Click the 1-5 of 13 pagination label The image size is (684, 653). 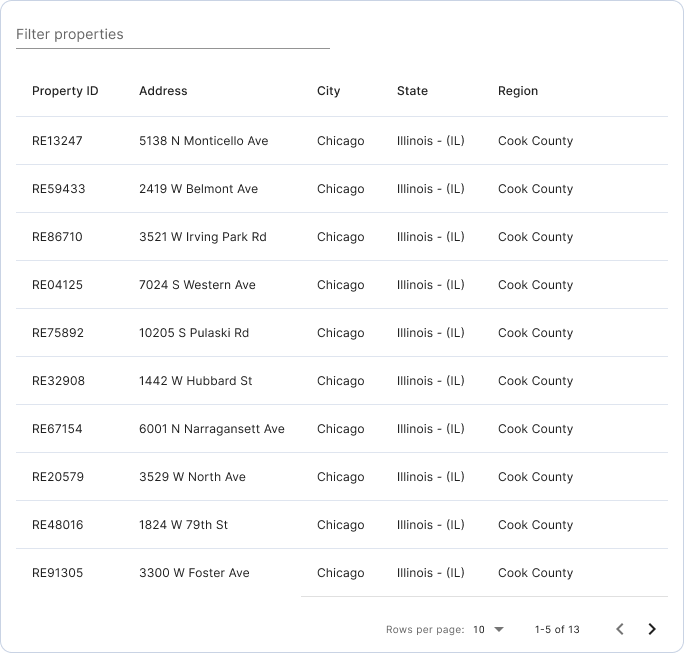point(557,629)
